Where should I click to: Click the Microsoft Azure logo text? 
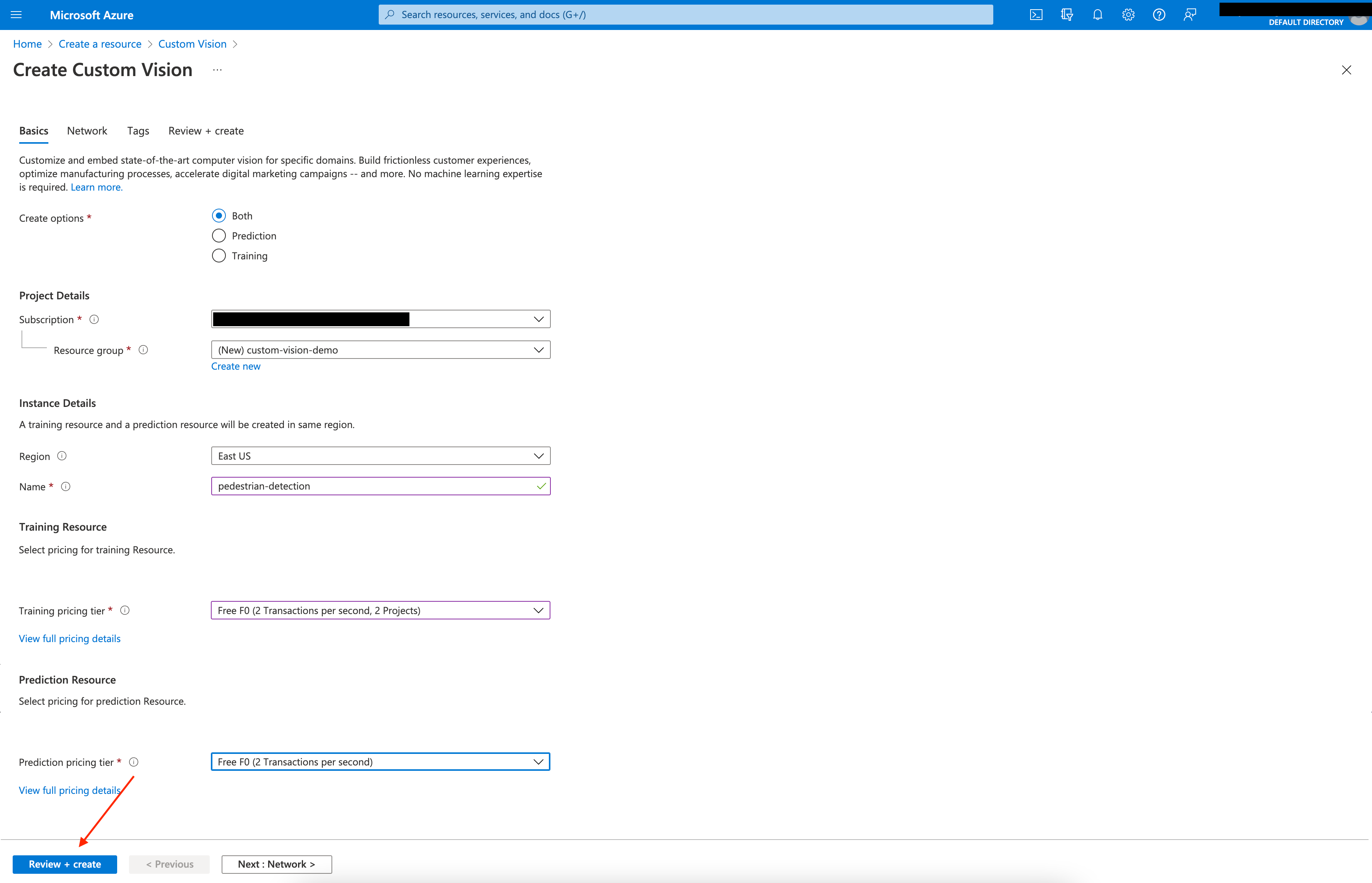click(x=92, y=15)
